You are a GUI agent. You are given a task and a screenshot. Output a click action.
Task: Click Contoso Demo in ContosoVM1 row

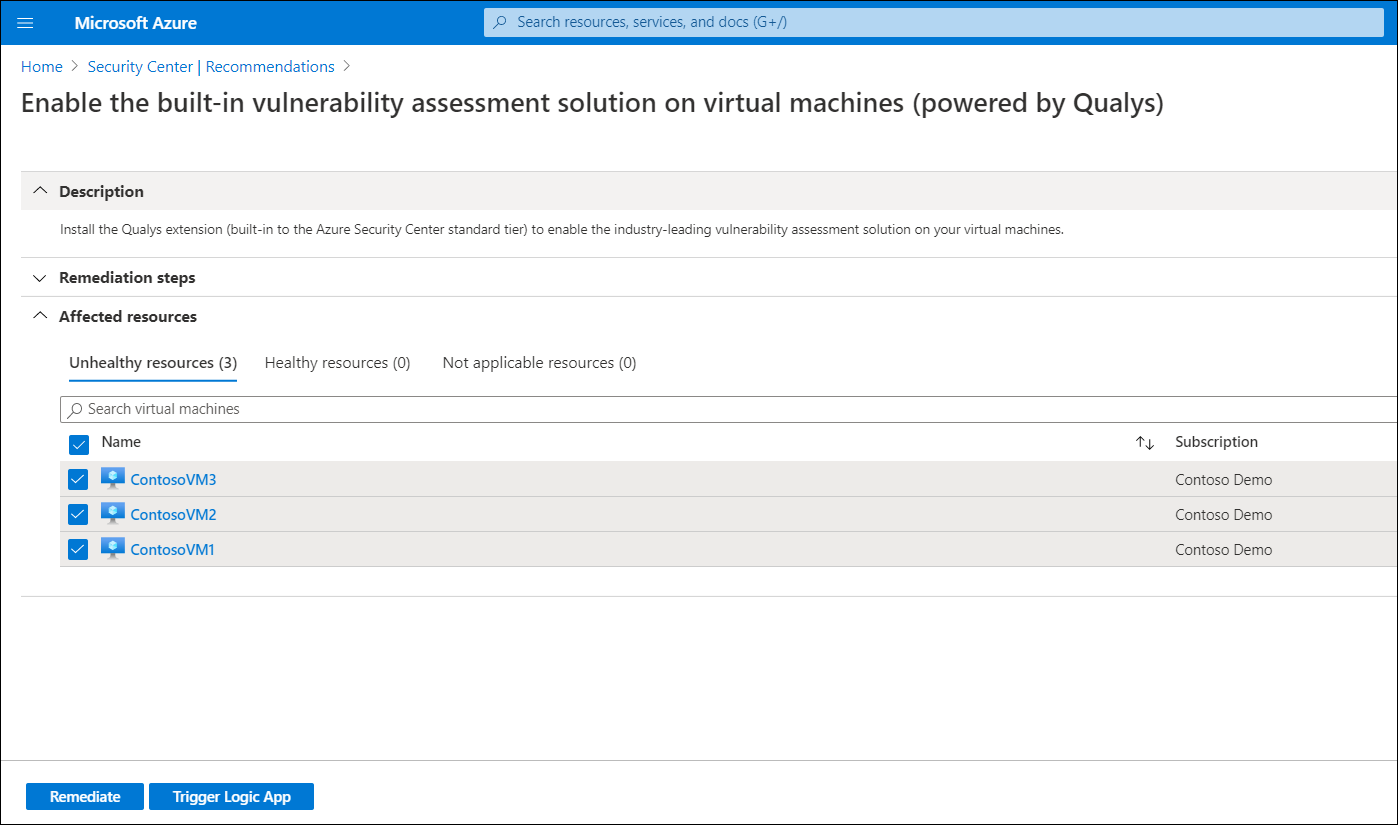point(1224,550)
